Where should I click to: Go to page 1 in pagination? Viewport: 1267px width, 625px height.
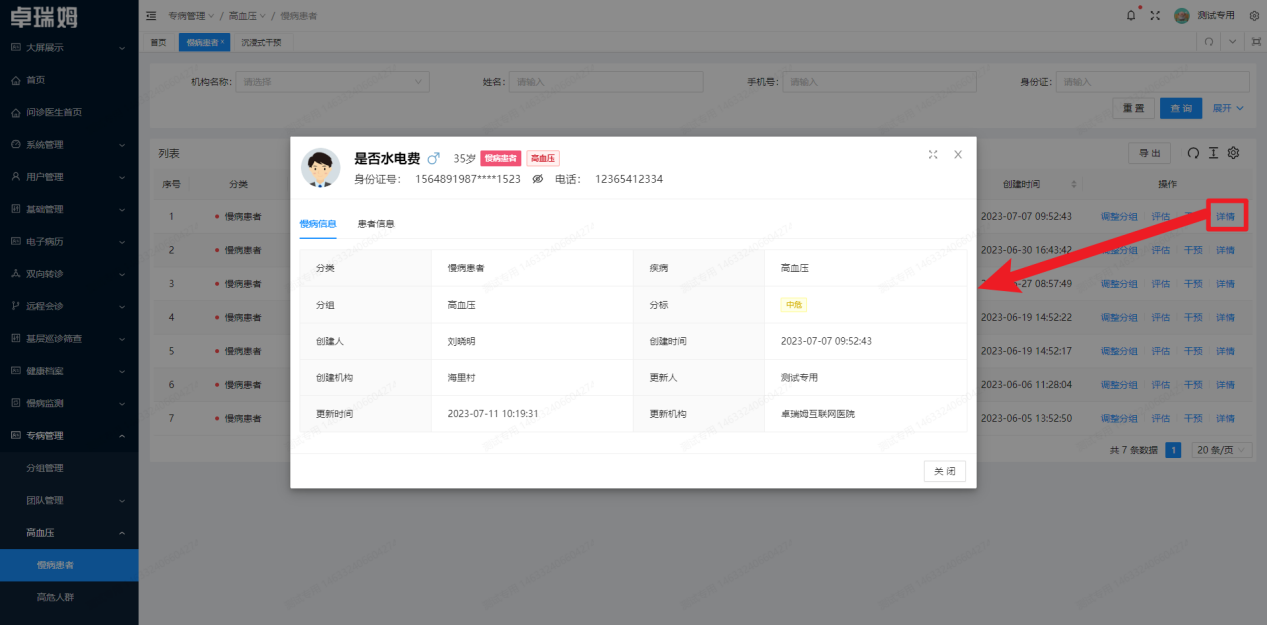coord(1174,450)
